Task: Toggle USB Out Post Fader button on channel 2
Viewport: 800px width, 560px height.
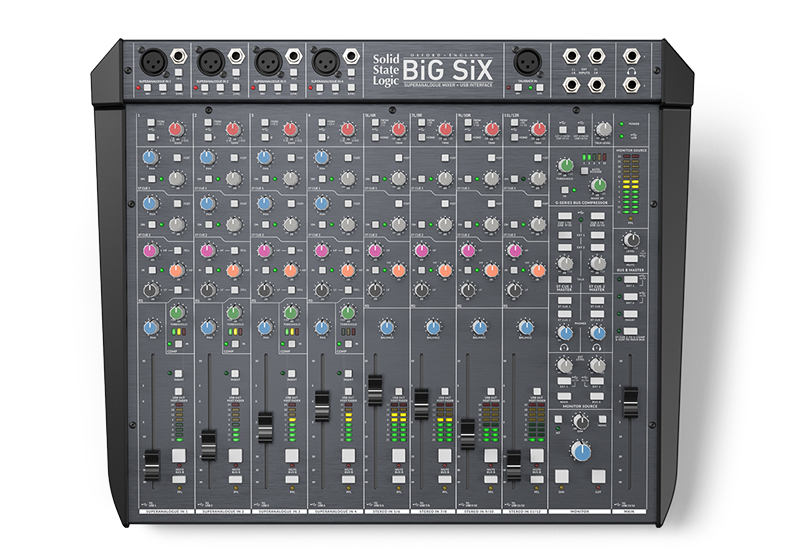Action: [x=235, y=392]
